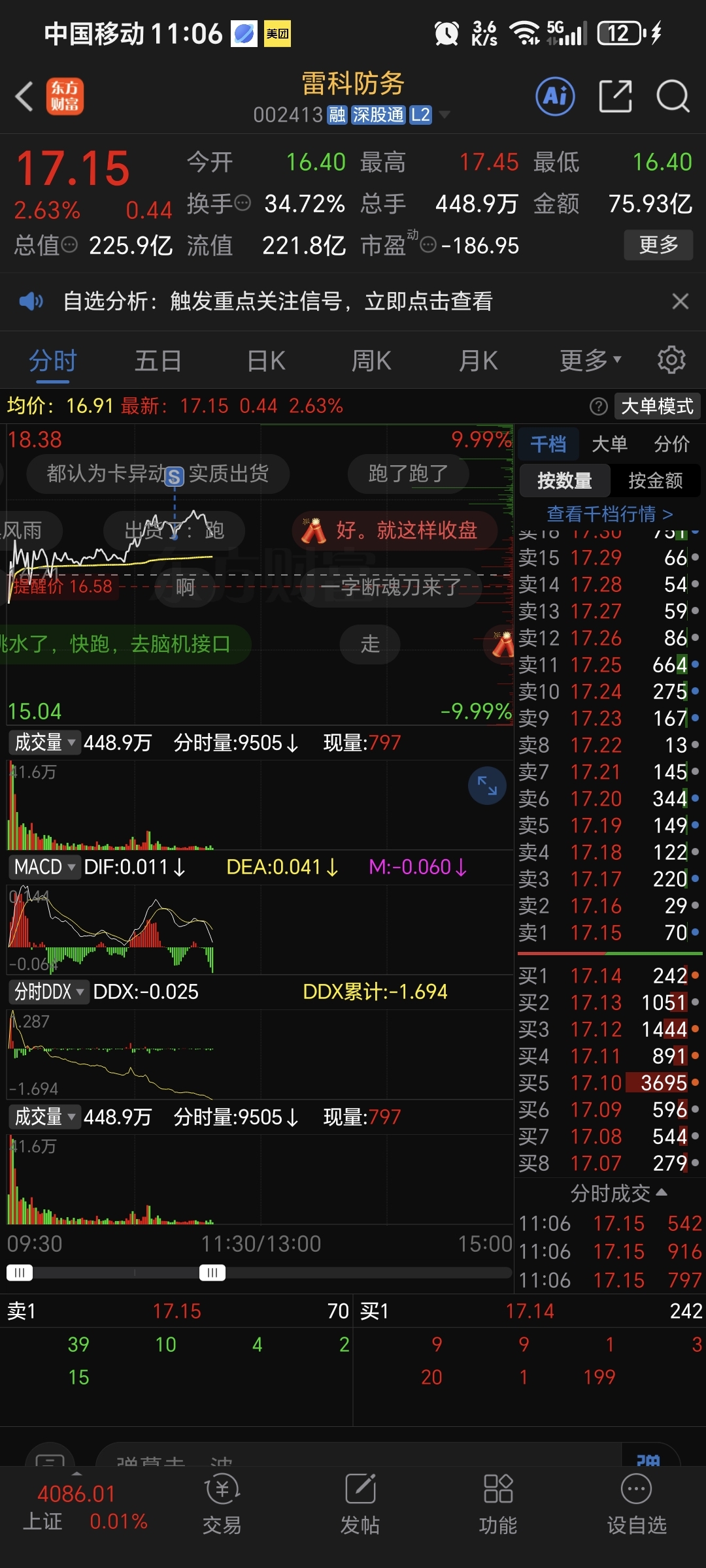Open the MACD indicator dropdown
706x1568 pixels.
[x=44, y=867]
